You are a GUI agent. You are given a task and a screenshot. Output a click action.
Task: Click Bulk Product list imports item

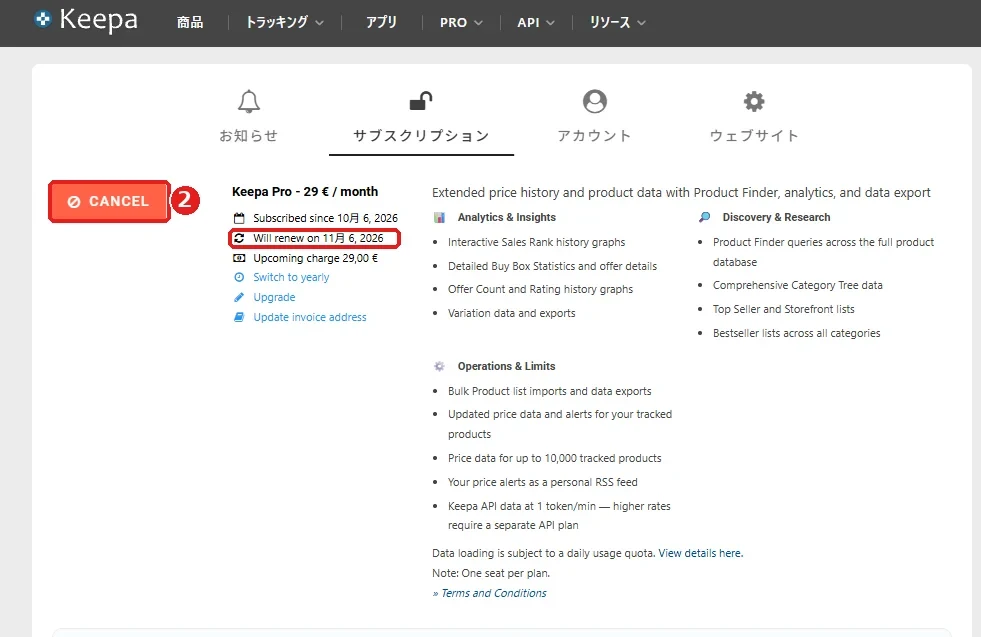(x=549, y=391)
